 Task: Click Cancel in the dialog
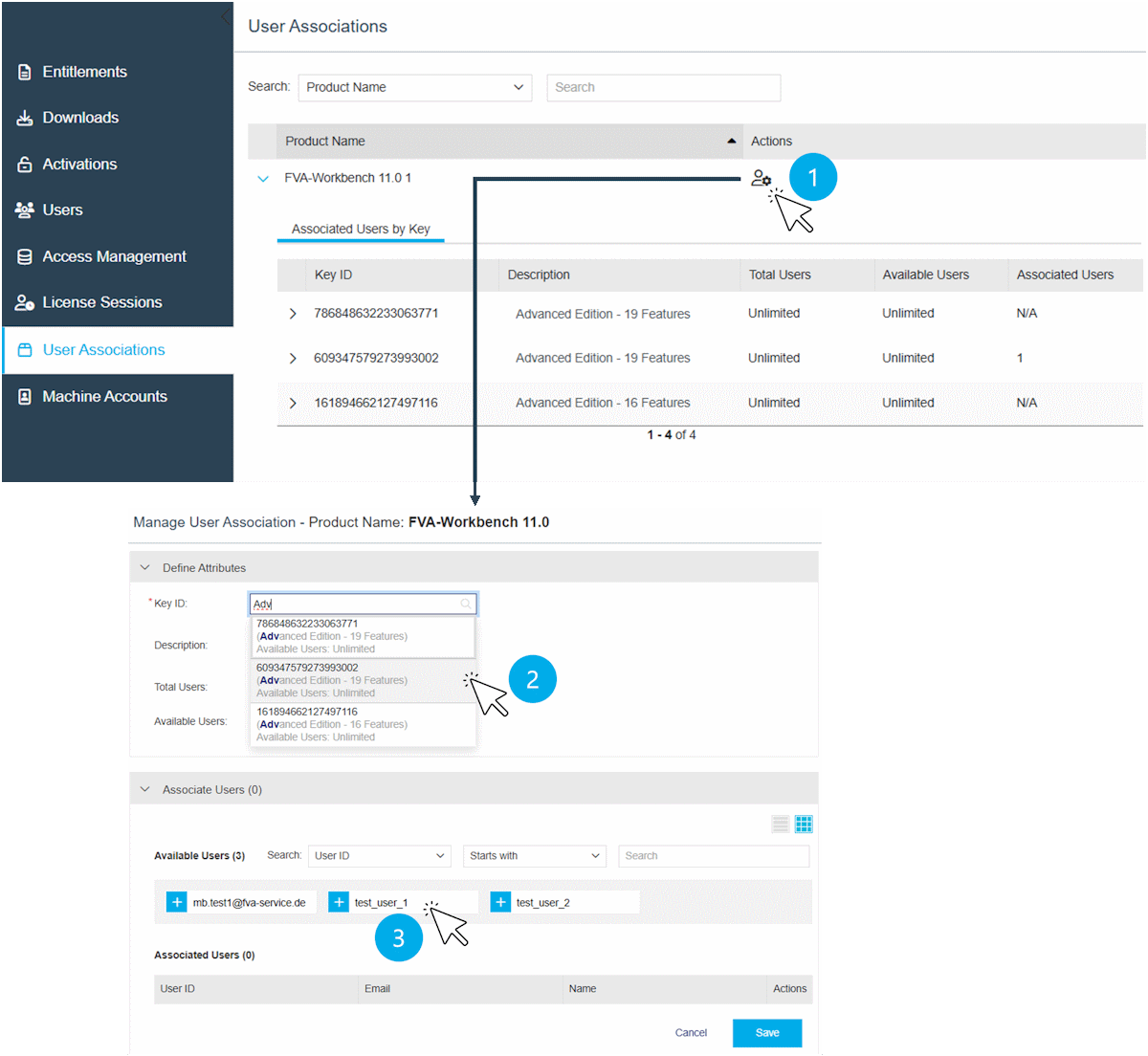(691, 1033)
